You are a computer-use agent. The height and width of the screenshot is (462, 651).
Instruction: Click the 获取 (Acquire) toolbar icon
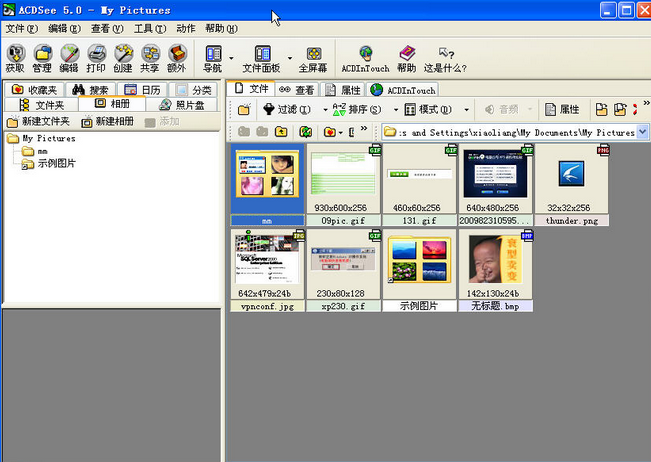(x=14, y=58)
